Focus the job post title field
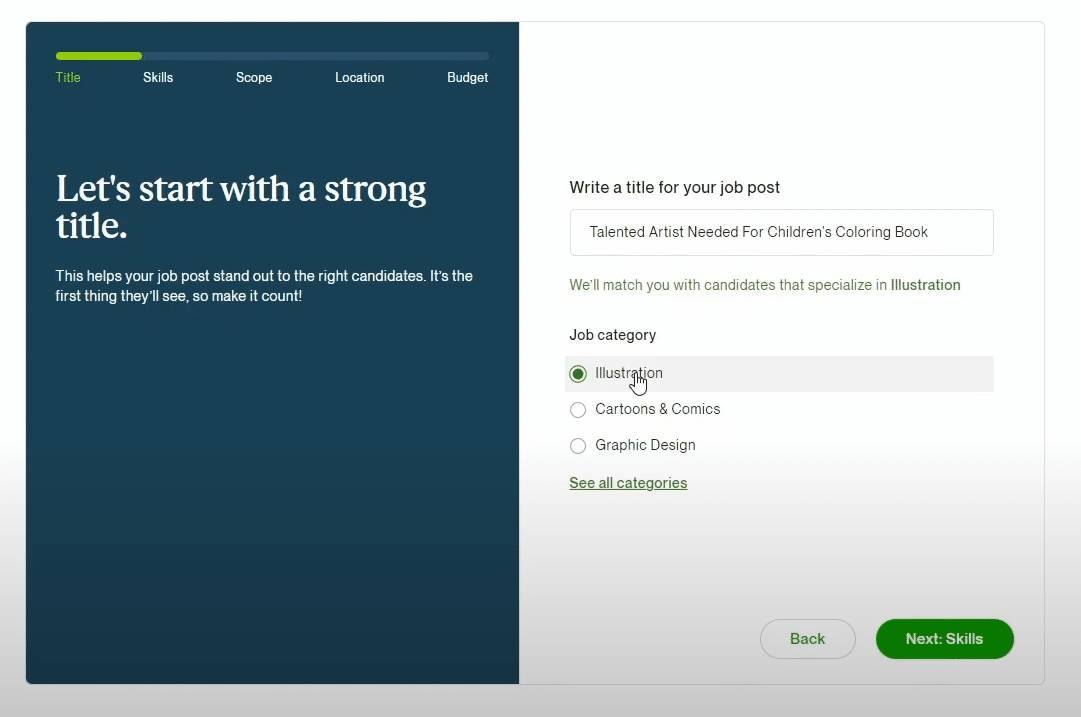The width and height of the screenshot is (1081, 717). (x=781, y=232)
